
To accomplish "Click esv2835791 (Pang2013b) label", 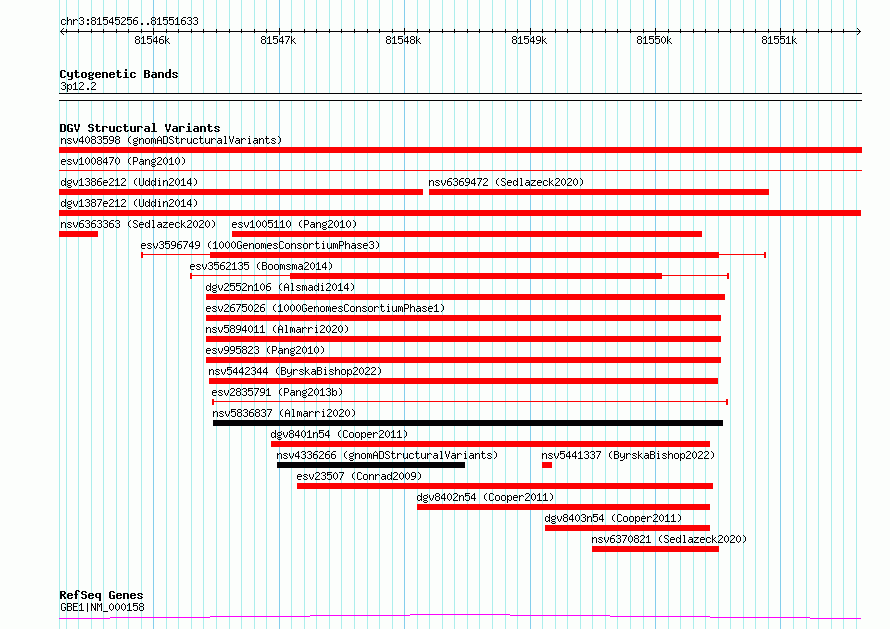I will point(277,392).
